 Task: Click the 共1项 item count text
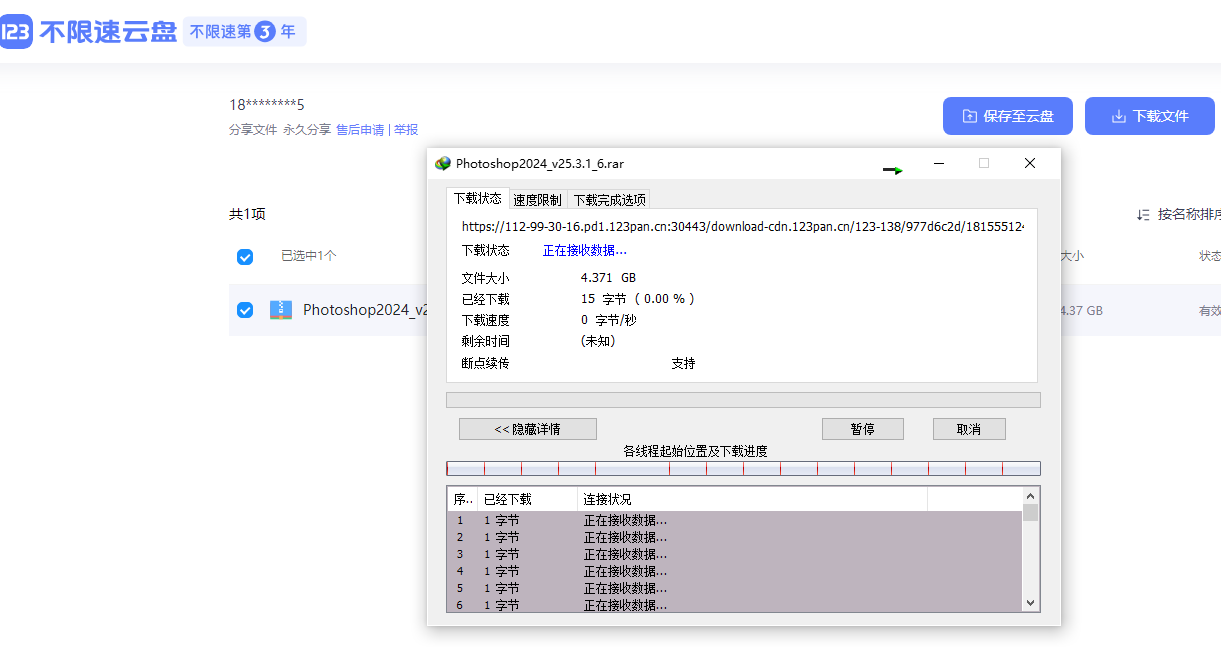pyautogui.click(x=247, y=214)
